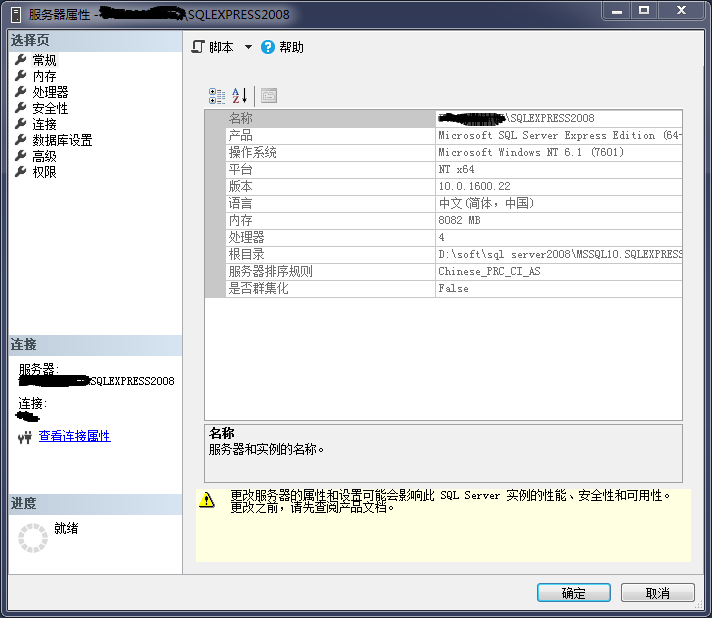The height and width of the screenshot is (618, 712).
Task: Click the root directory path value
Action: [560, 254]
